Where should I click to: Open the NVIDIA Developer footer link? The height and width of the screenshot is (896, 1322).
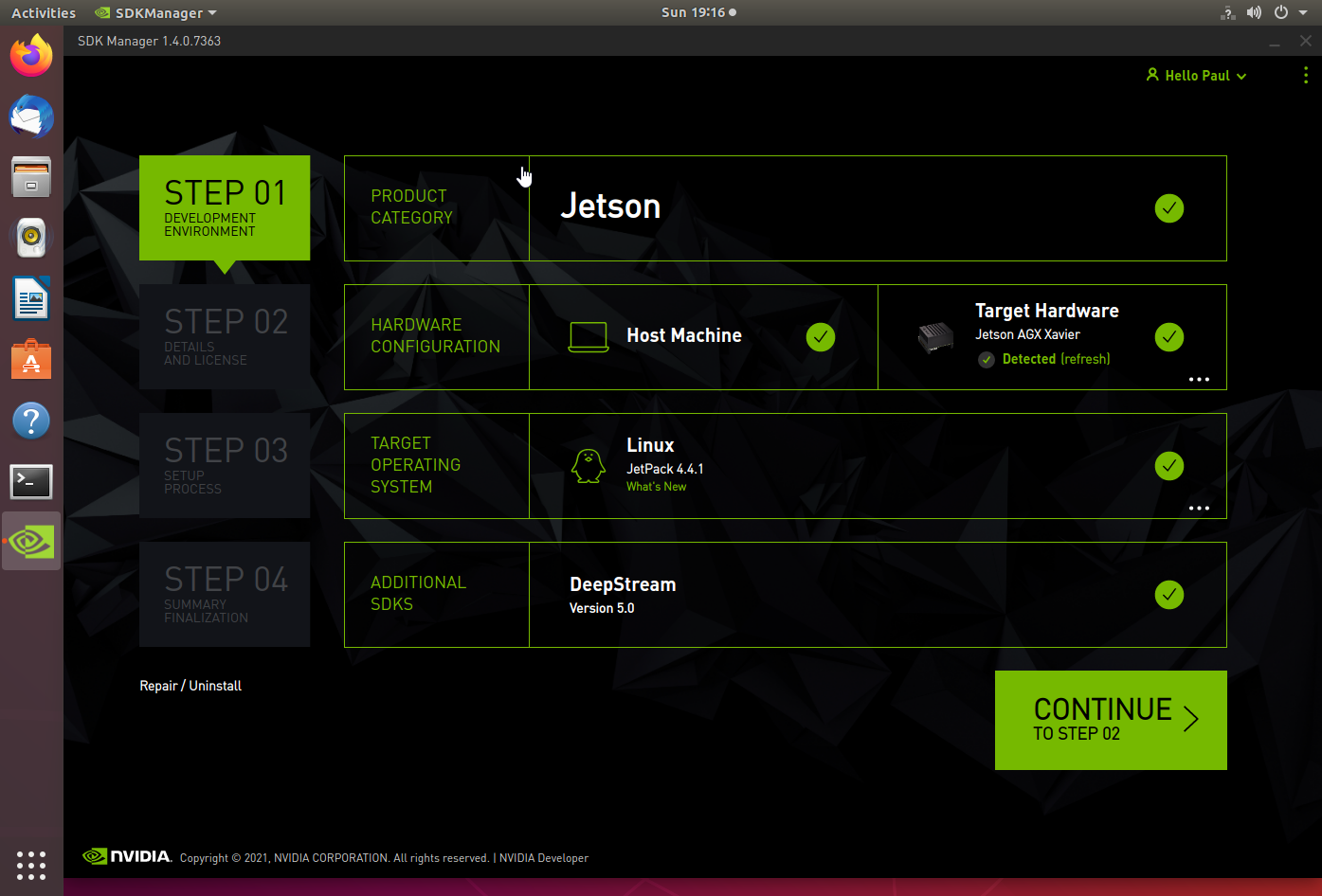pos(544,858)
